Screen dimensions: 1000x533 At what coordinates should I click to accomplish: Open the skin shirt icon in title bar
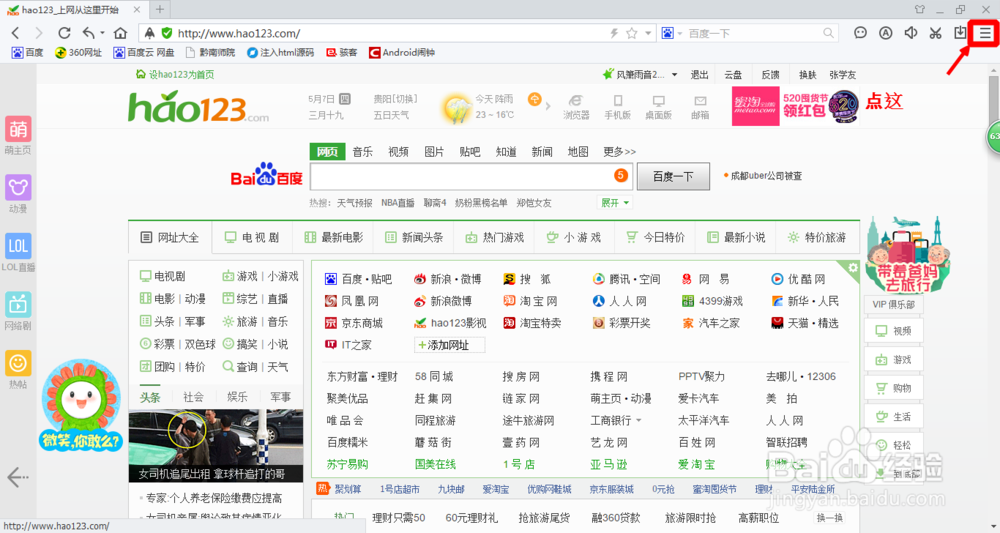[919, 10]
